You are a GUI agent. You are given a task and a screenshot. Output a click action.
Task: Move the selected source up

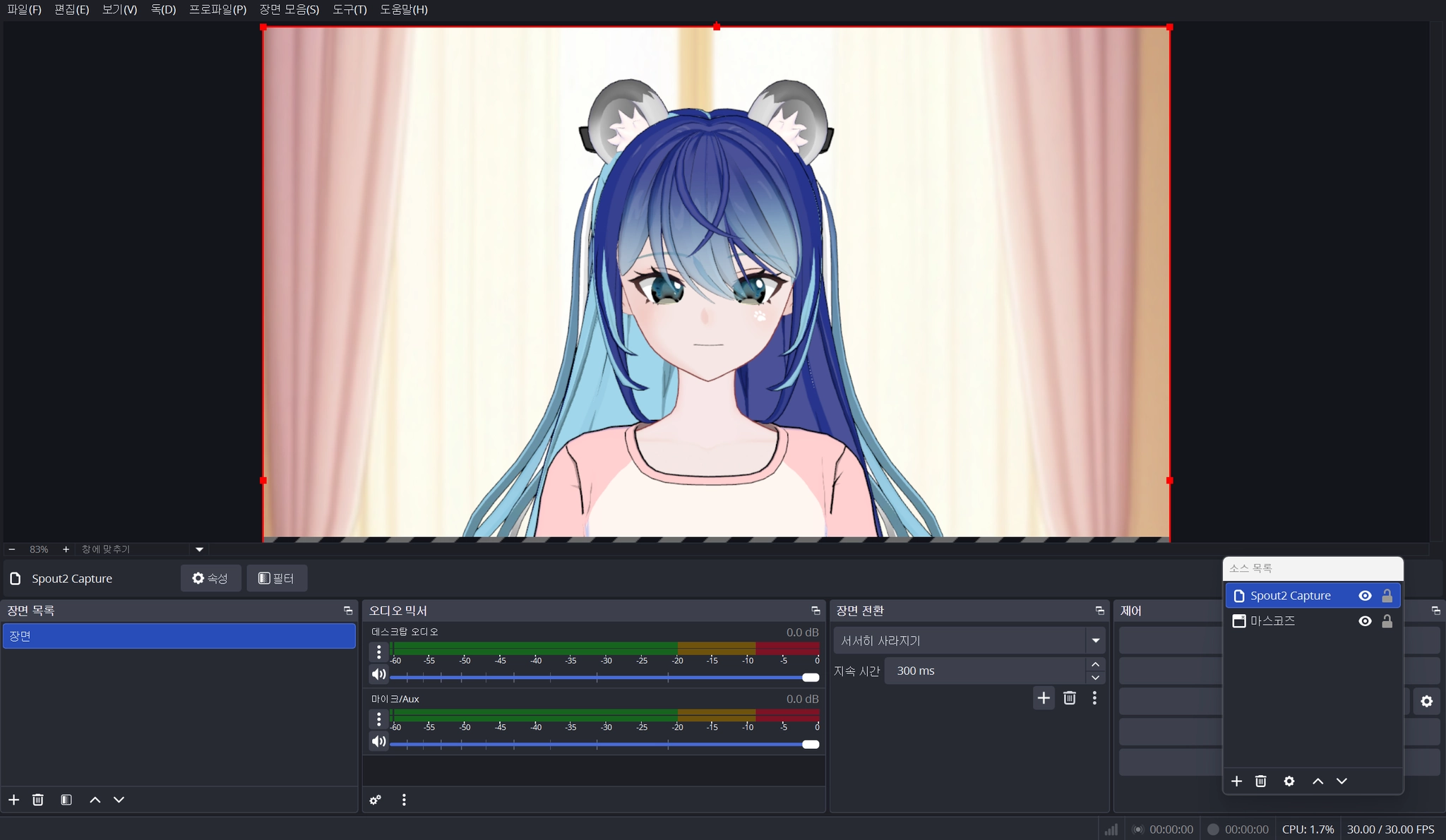(x=1317, y=781)
